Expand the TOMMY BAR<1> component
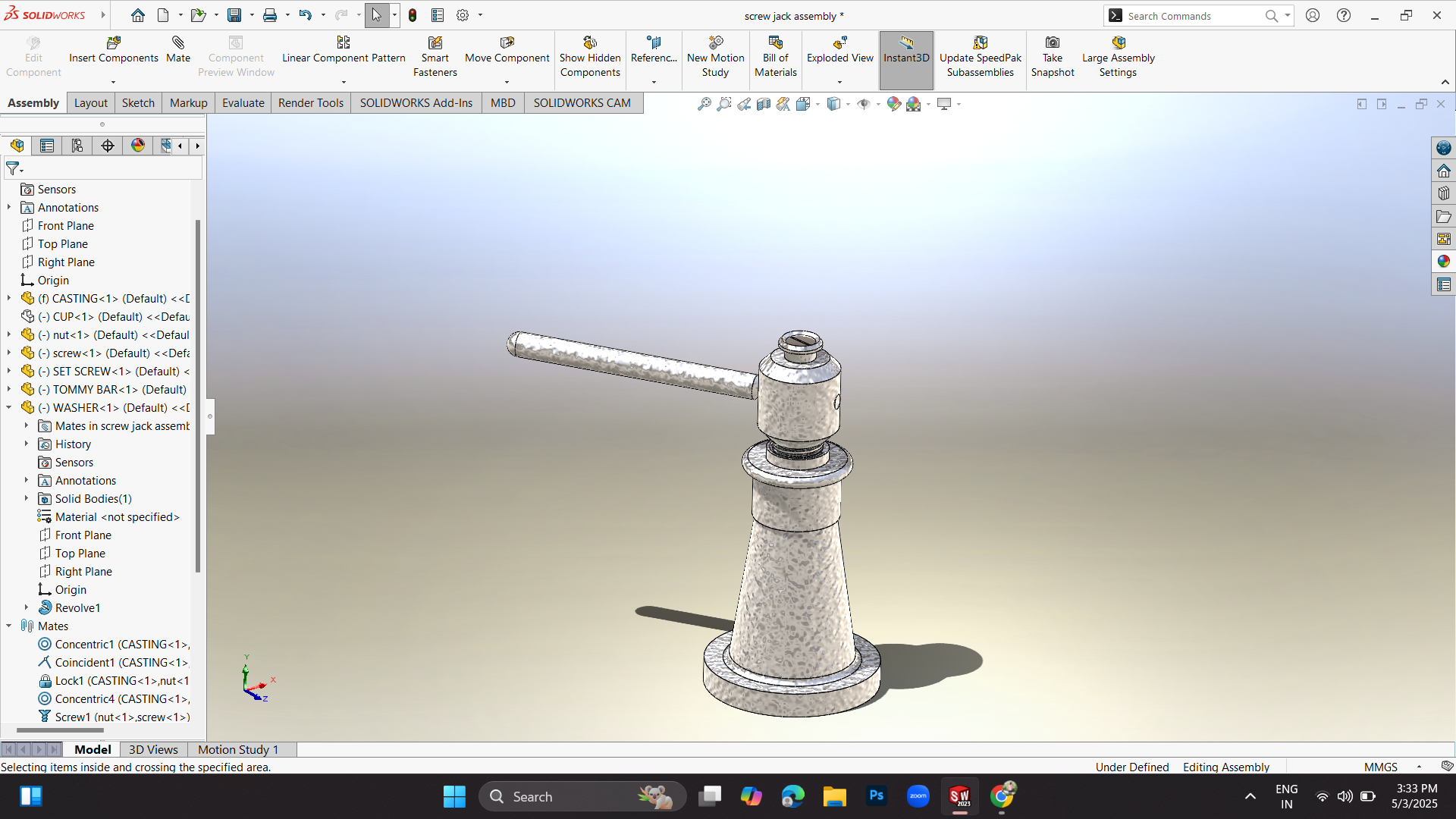The image size is (1456, 819). [x=9, y=389]
